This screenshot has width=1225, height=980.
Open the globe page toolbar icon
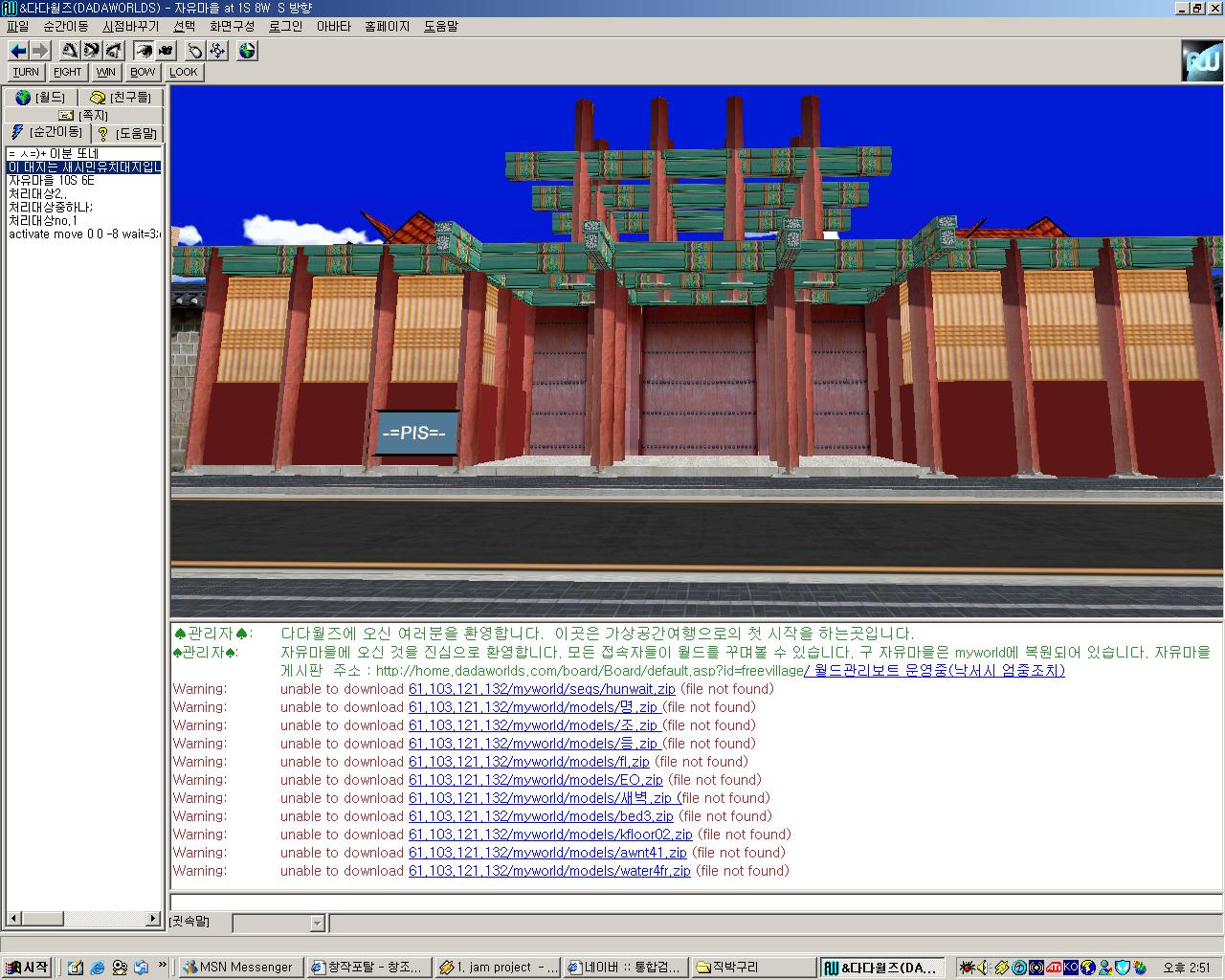point(247,50)
